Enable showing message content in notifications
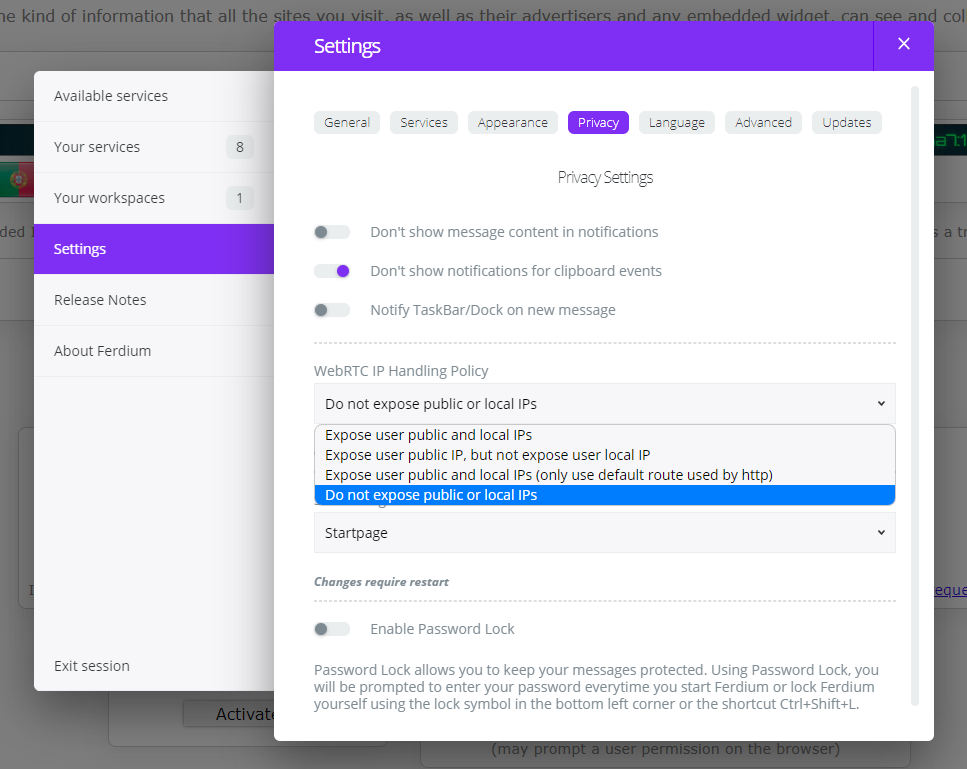Image resolution: width=967 pixels, height=769 pixels. coord(331,231)
